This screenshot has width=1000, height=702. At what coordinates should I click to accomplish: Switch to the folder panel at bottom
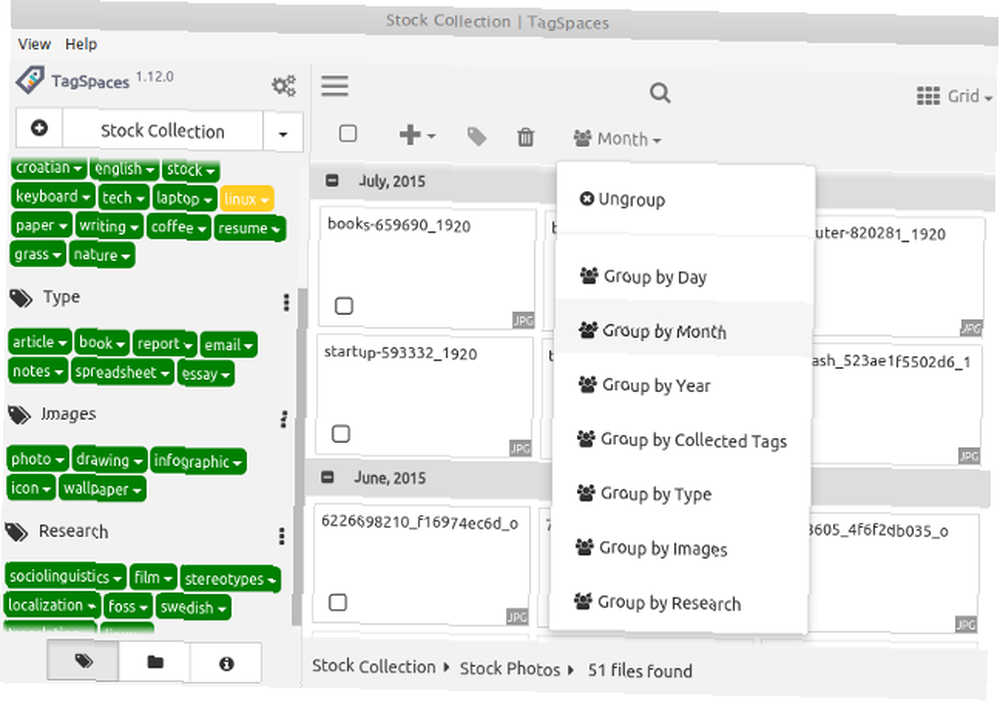[x=154, y=662]
